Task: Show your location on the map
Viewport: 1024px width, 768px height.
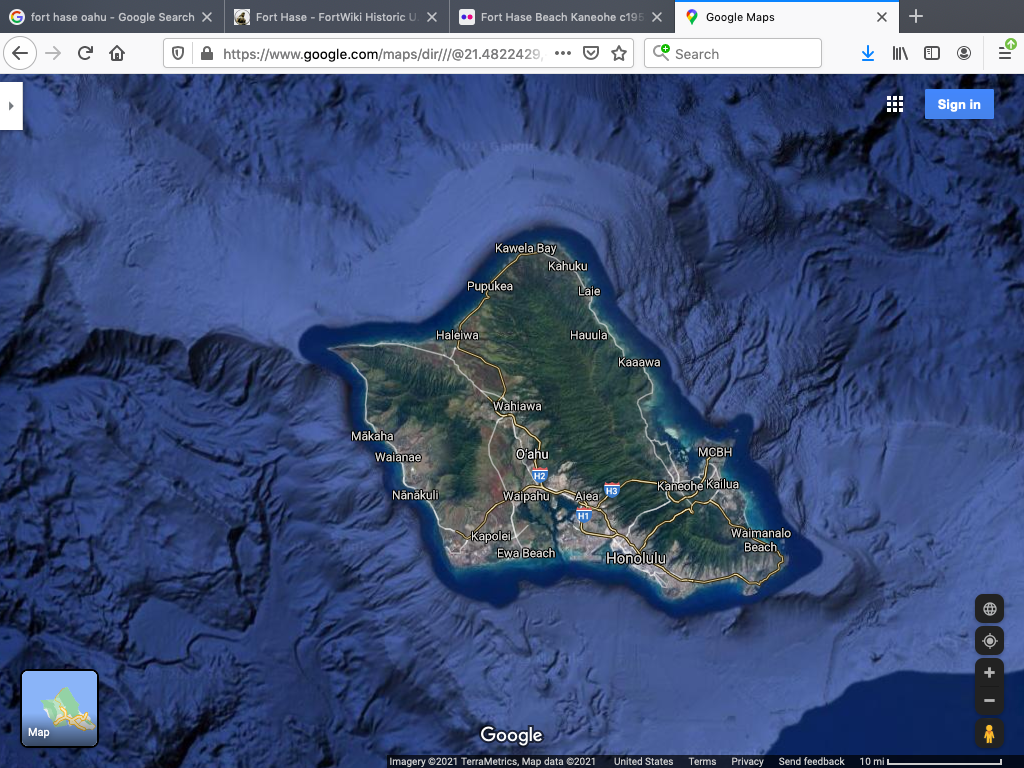Action: [x=989, y=641]
